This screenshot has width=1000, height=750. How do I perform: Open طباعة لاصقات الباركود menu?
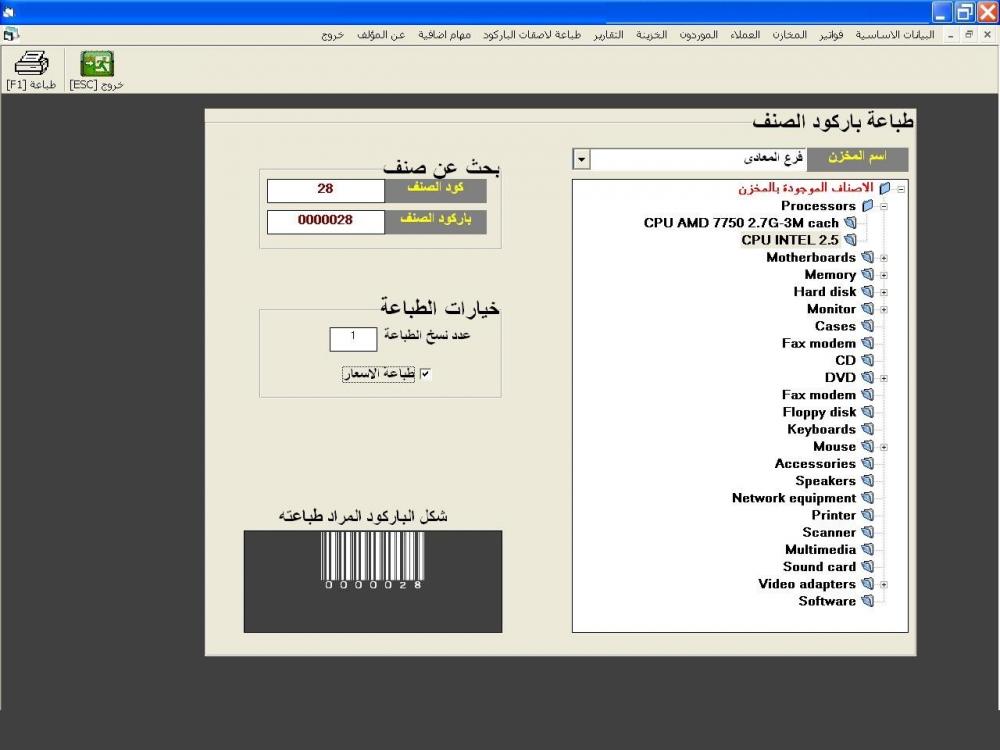click(x=532, y=34)
